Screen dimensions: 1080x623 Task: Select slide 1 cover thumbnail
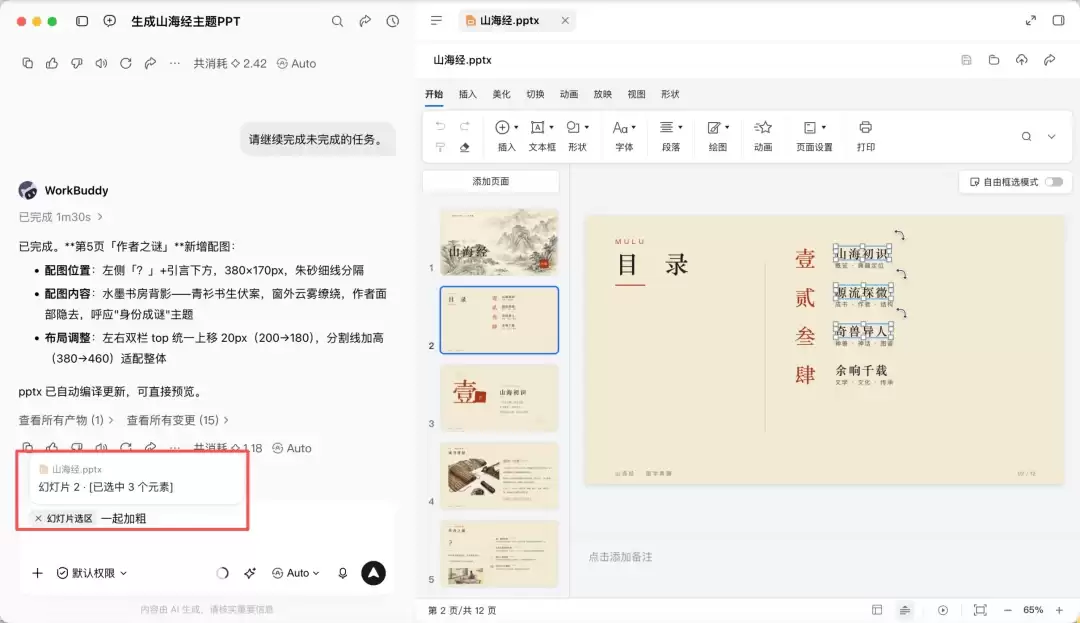coord(499,242)
